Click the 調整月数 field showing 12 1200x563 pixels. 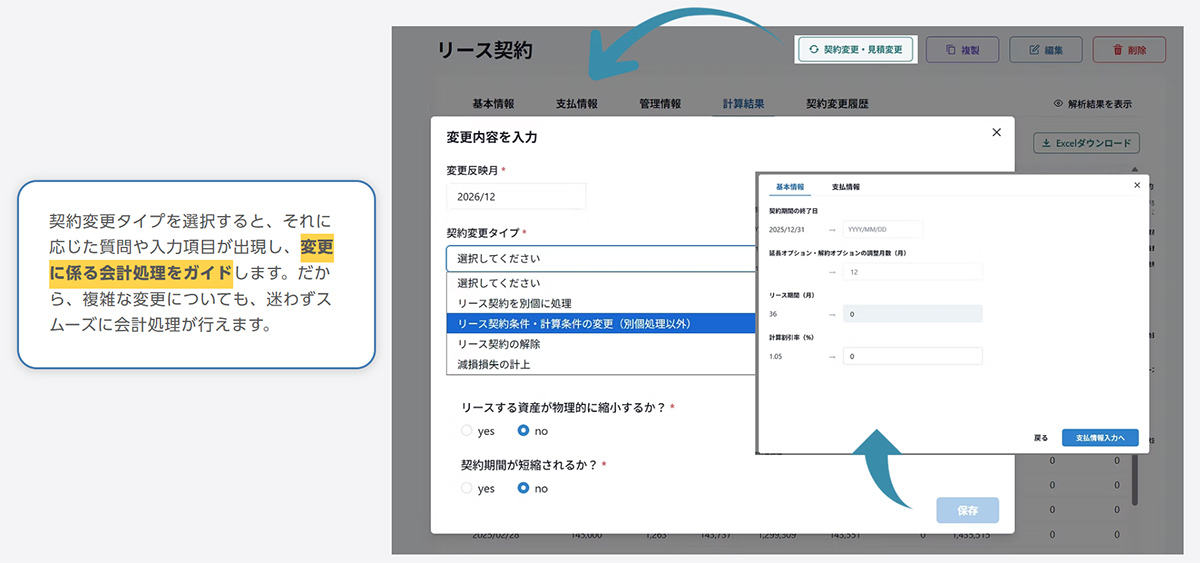click(x=912, y=271)
